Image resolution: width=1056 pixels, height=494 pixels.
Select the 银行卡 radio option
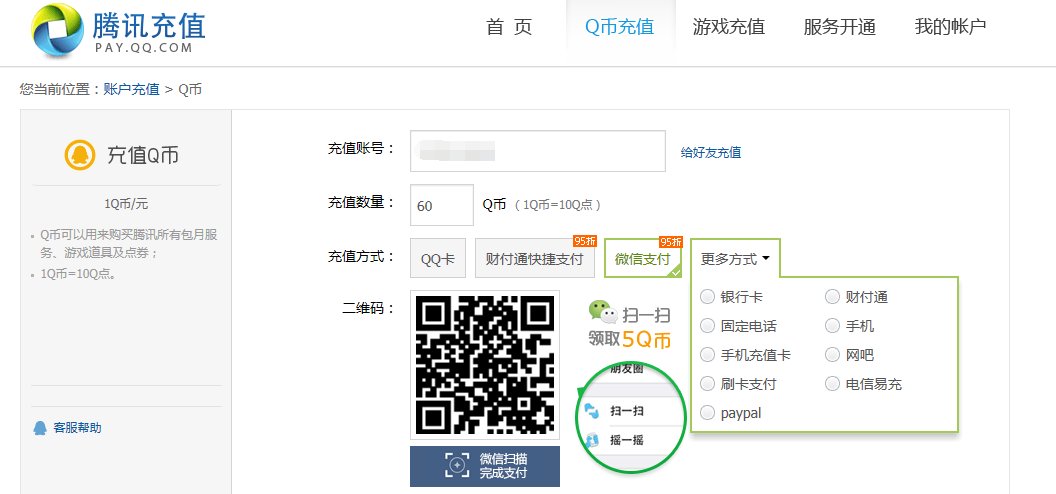pos(707,296)
